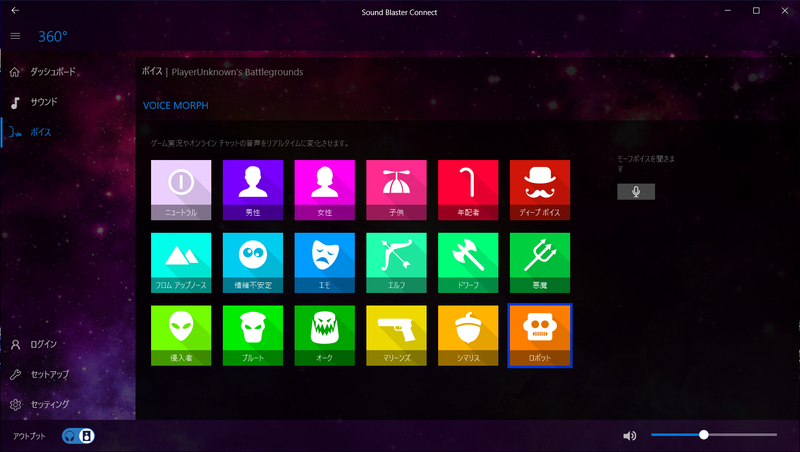
Task: Select the エモ sad mask tile
Action: pos(324,263)
